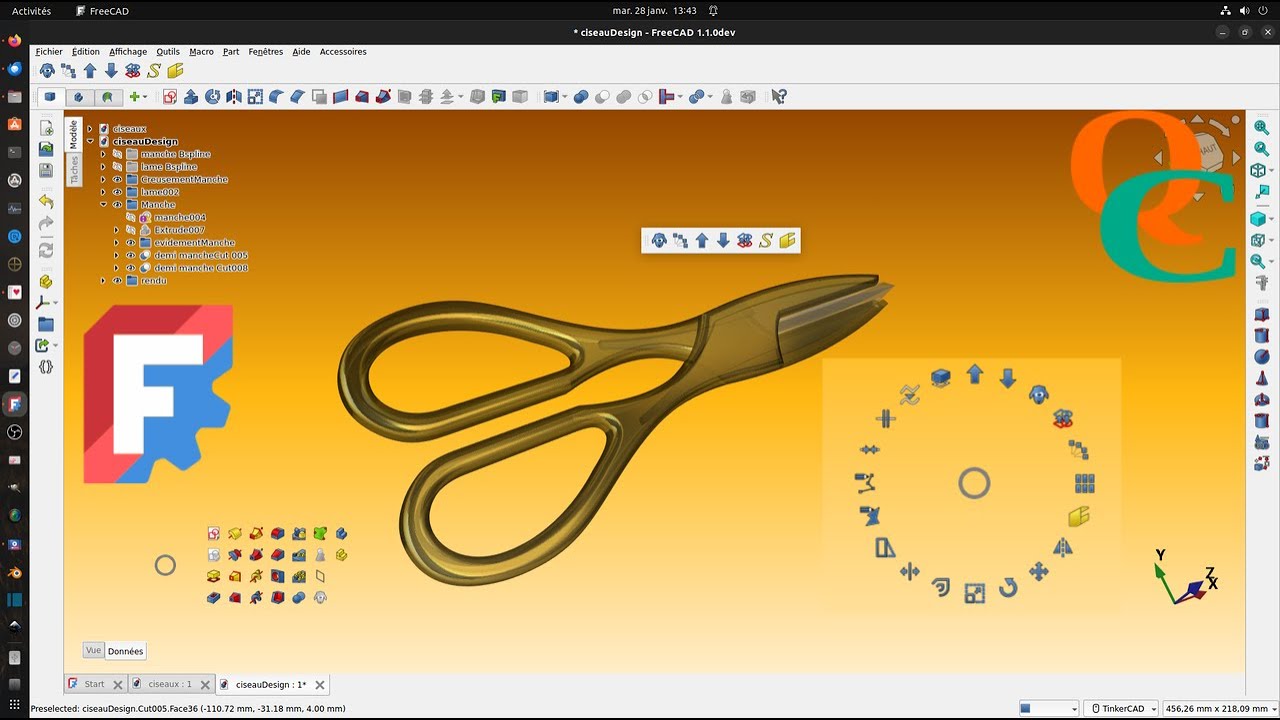The width and height of the screenshot is (1280, 720).
Task: Click the Move arrows icon in the pie menu
Action: coord(1038,572)
